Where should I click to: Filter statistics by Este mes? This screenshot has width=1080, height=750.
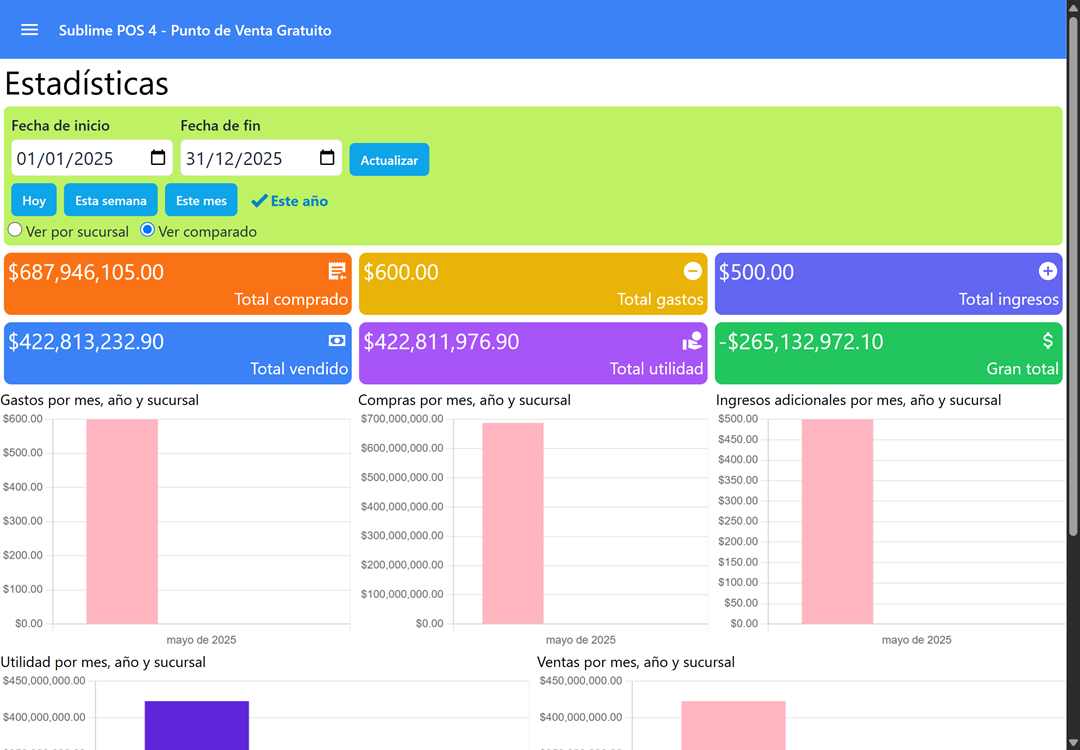201,200
